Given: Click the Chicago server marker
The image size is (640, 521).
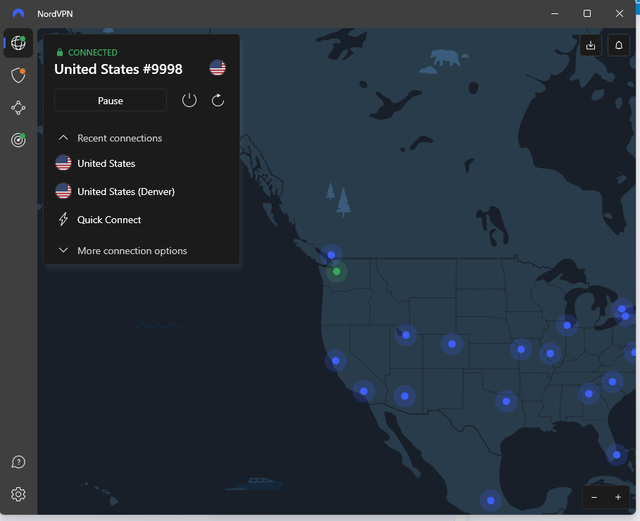Looking at the screenshot, I should pos(567,325).
